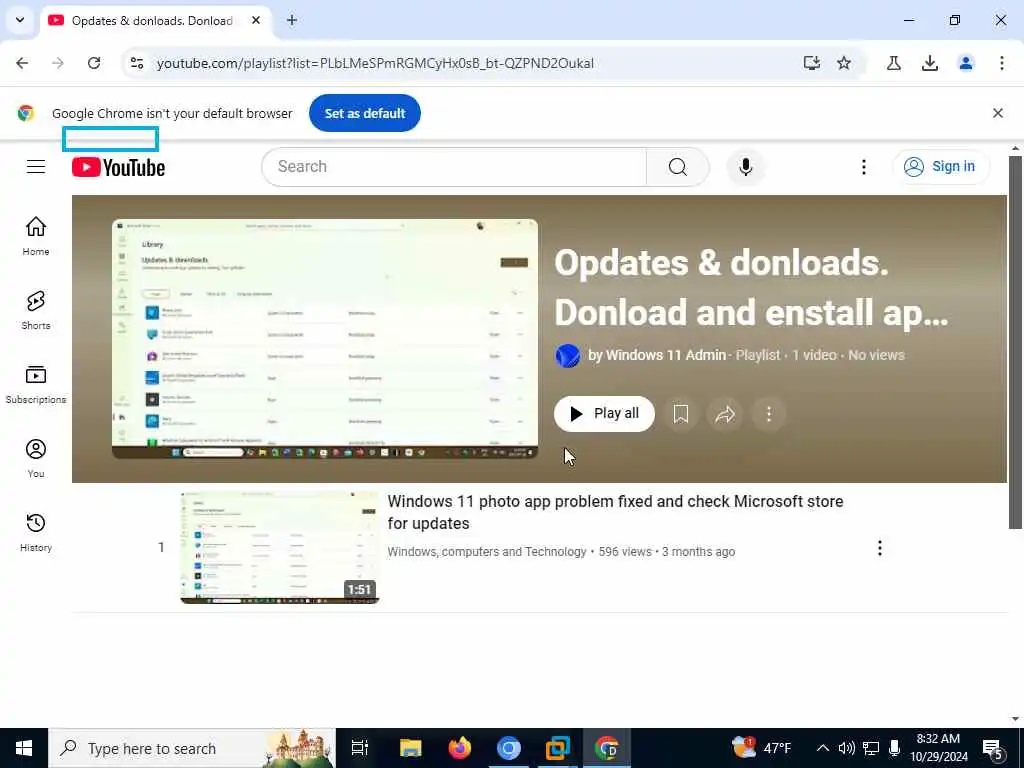Click the page vertical scrollbar
The height and width of the screenshot is (768, 1024).
click(1015, 342)
